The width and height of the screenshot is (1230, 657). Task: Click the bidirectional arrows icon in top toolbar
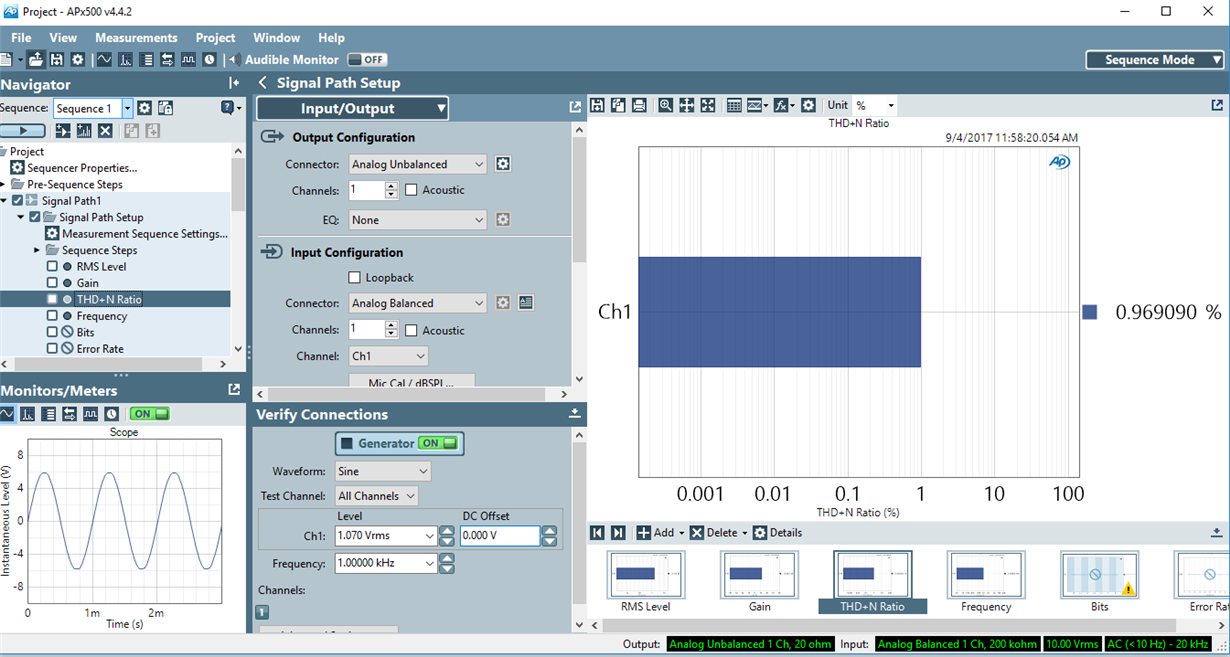167,60
